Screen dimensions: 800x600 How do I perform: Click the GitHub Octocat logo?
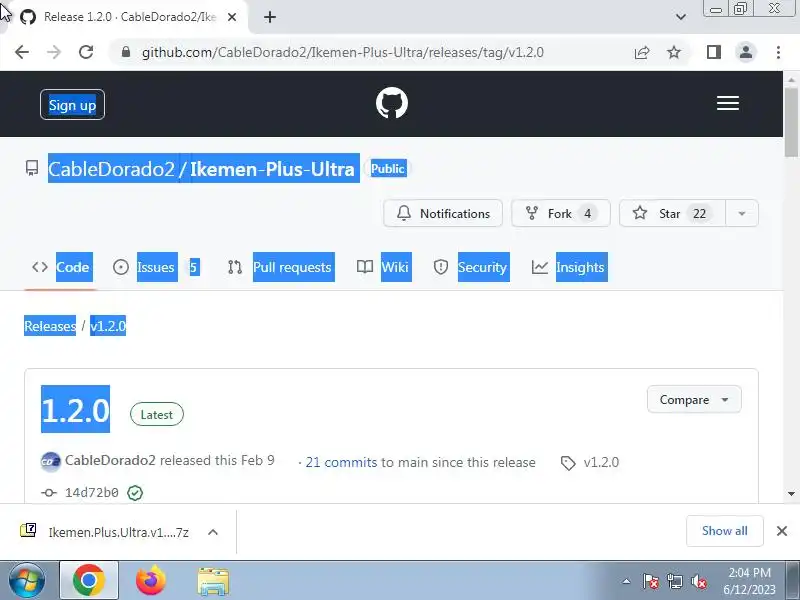tap(392, 103)
